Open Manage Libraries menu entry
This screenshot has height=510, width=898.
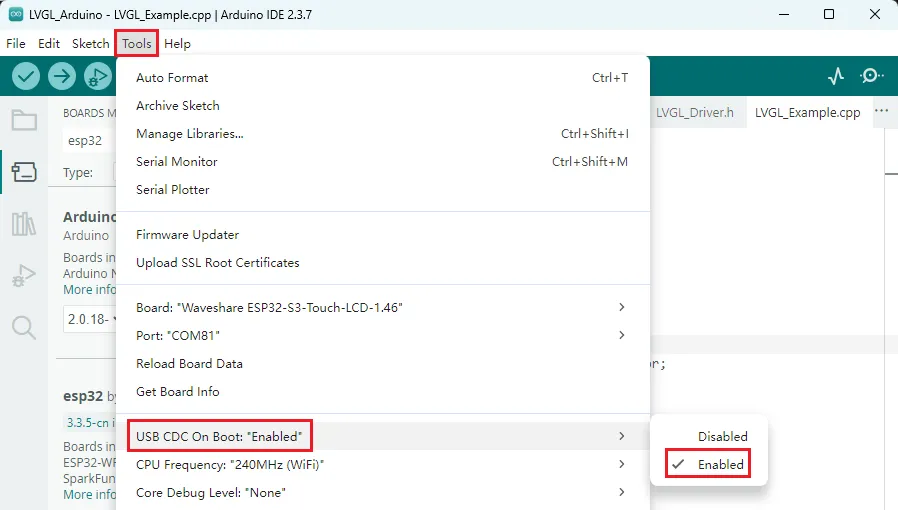pos(383,134)
